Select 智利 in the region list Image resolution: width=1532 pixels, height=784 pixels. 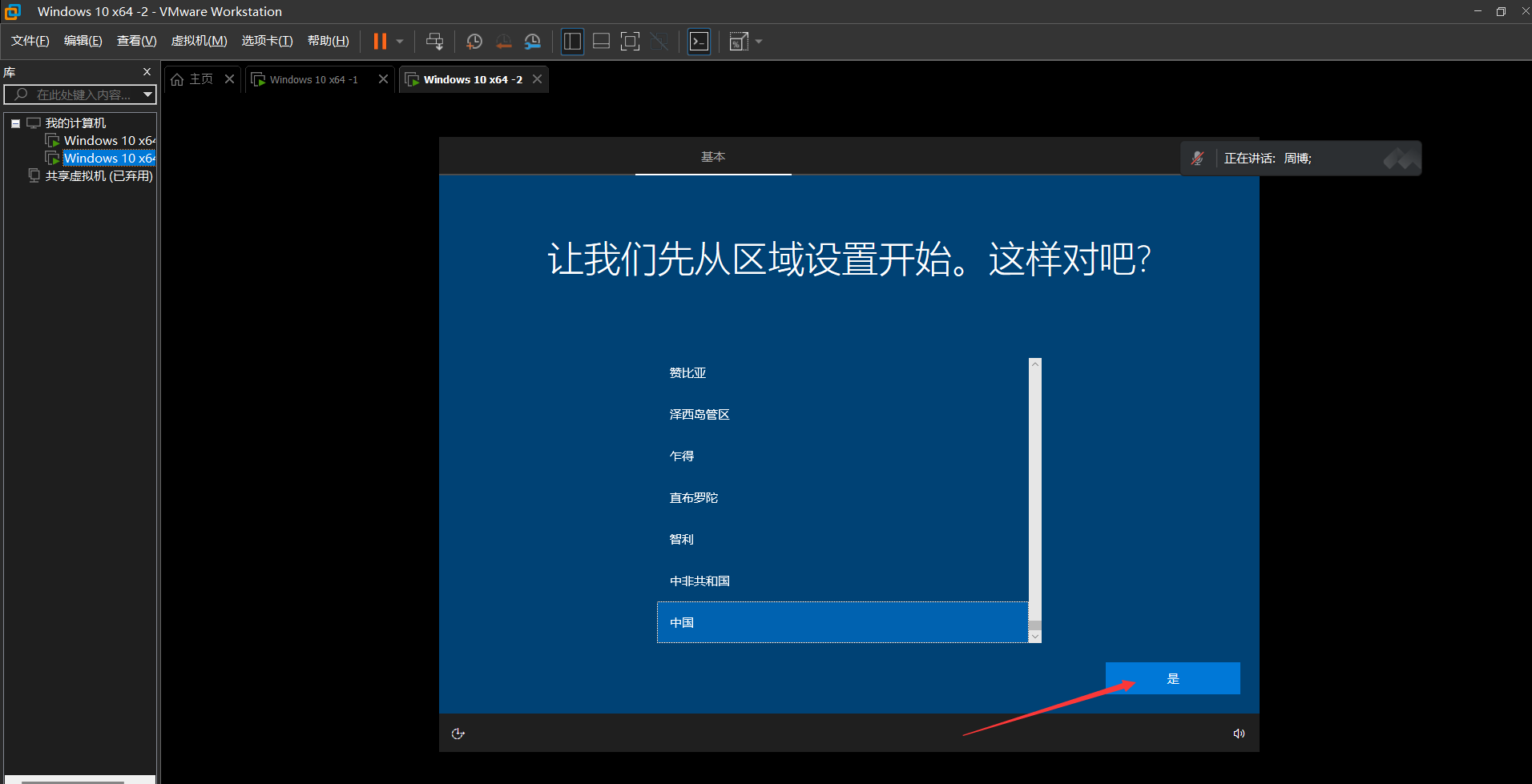coord(842,539)
